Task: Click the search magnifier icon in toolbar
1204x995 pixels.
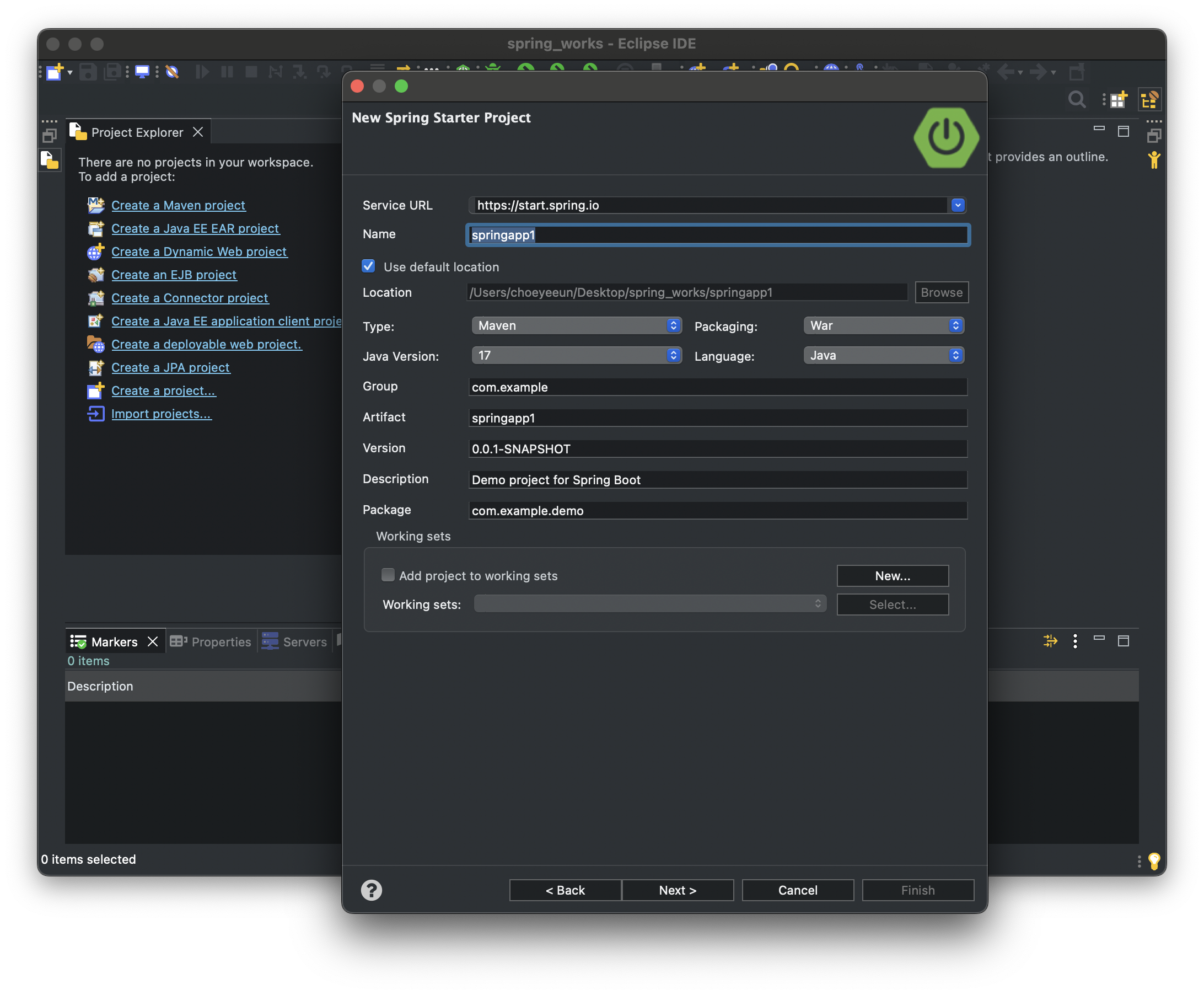Action: point(1077,100)
